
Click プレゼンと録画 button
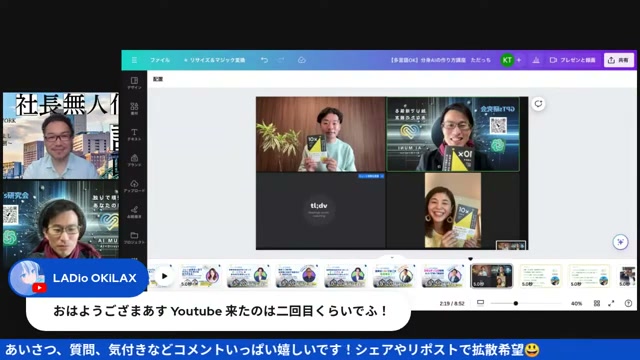pos(573,60)
